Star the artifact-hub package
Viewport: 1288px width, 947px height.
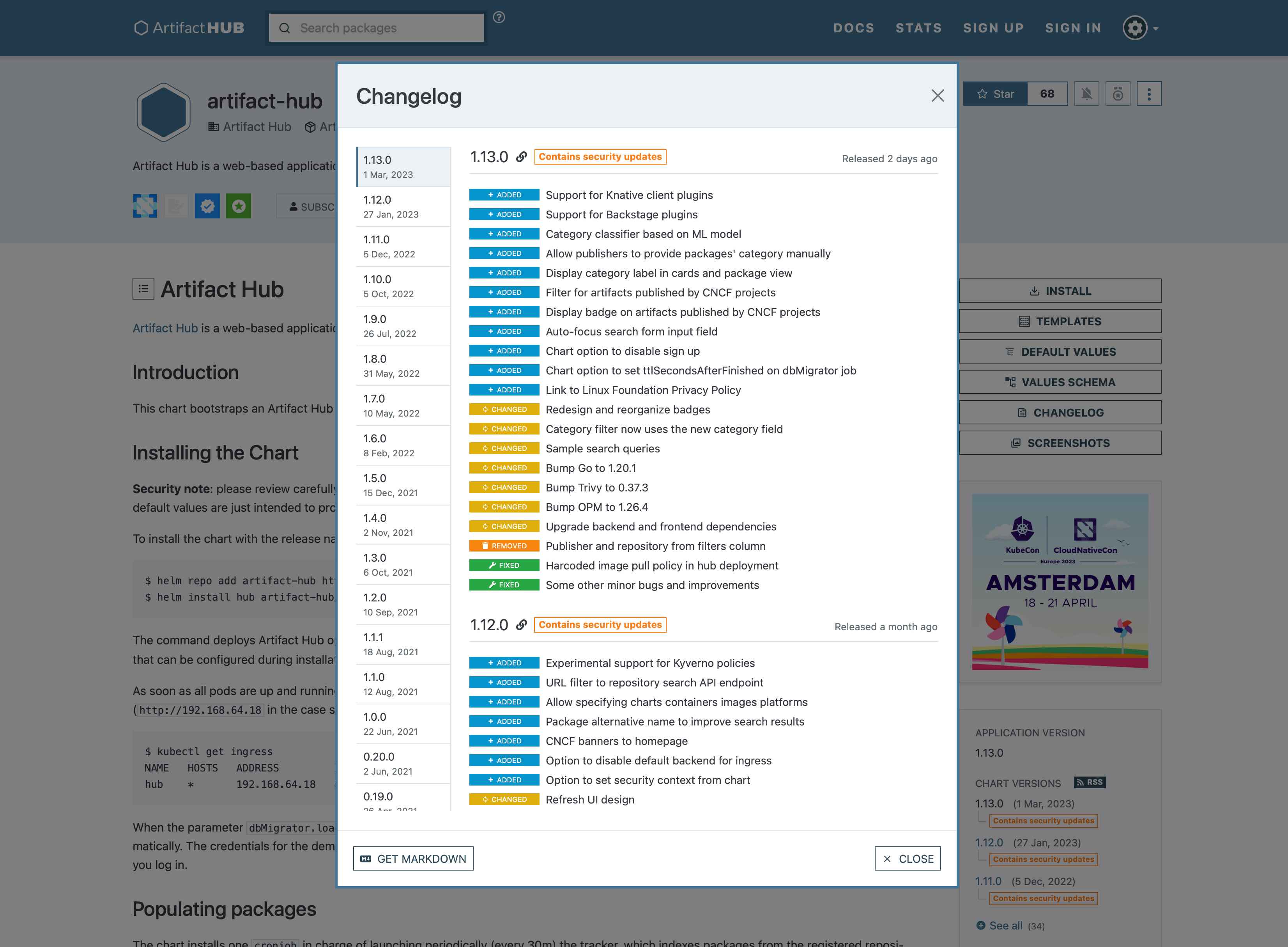(995, 94)
